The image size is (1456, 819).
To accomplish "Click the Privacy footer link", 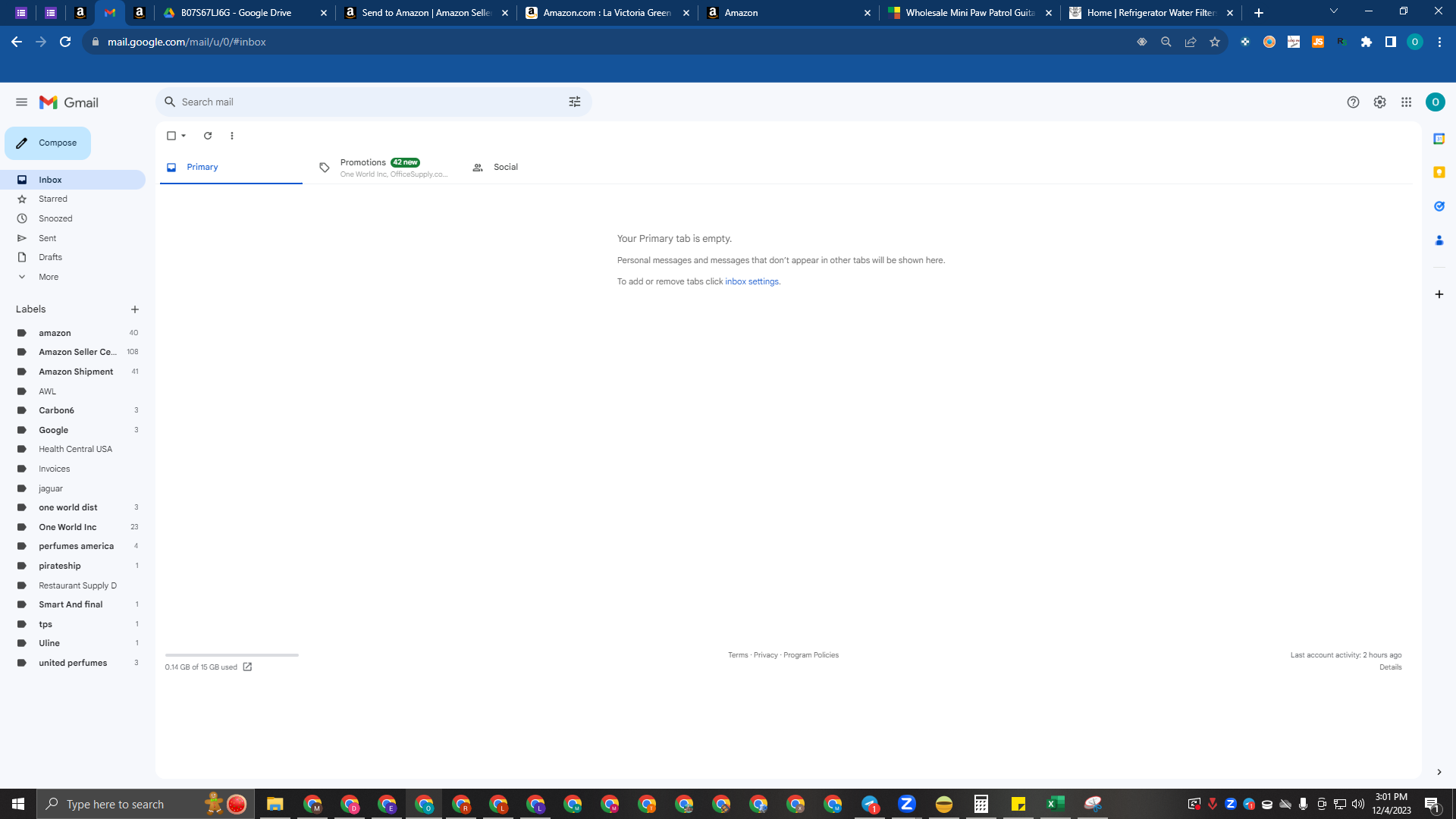I will pyautogui.click(x=765, y=655).
